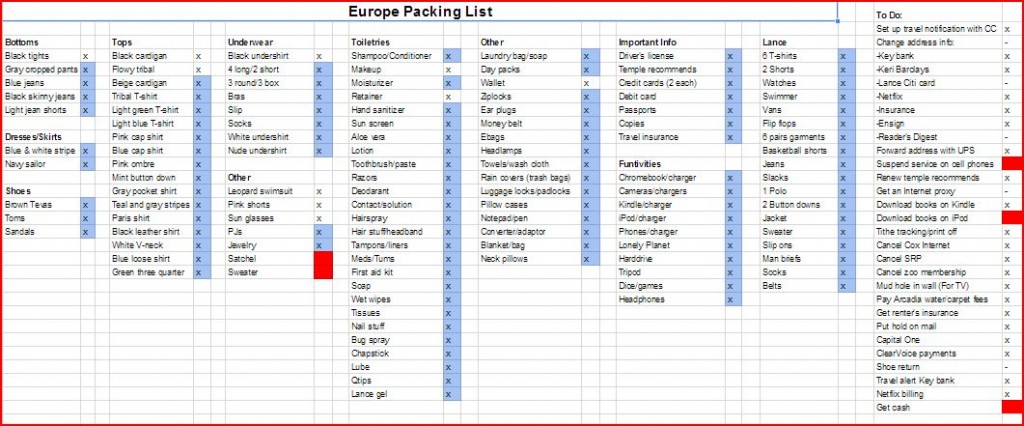1024x426 pixels.
Task: Toggle the x mark next to Passports
Action: click(x=731, y=110)
